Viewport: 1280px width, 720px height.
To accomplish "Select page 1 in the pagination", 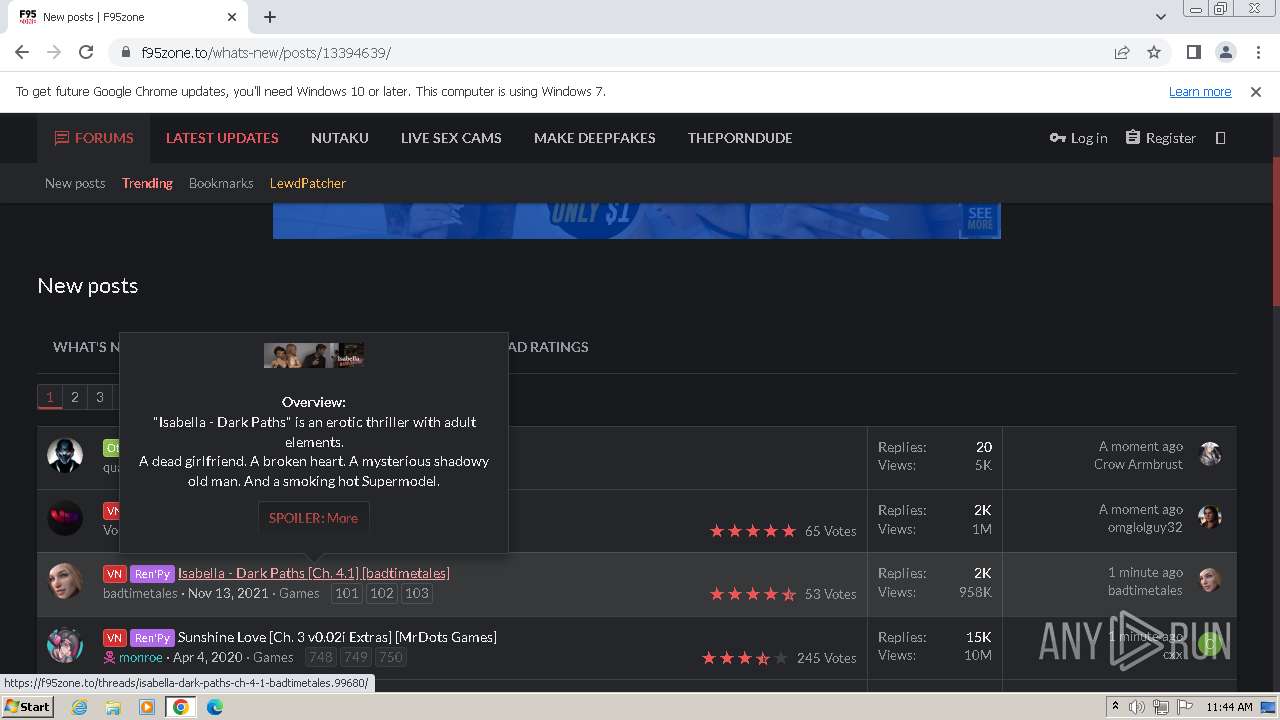I will pos(49,397).
